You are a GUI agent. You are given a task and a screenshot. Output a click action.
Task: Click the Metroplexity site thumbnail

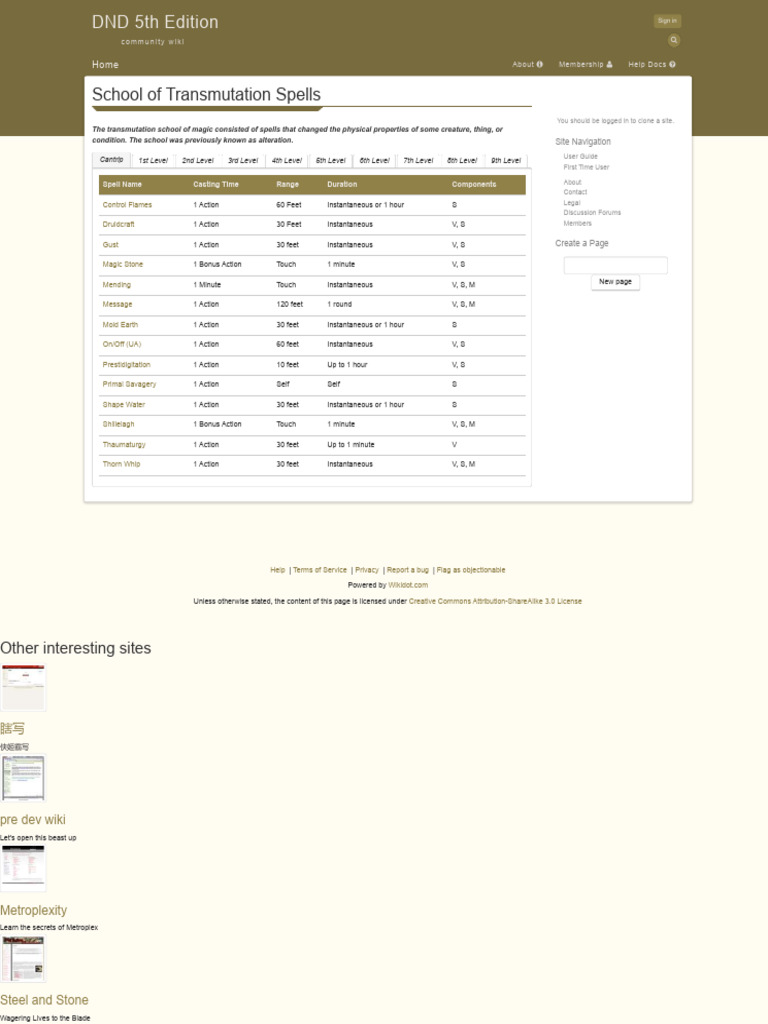24,868
